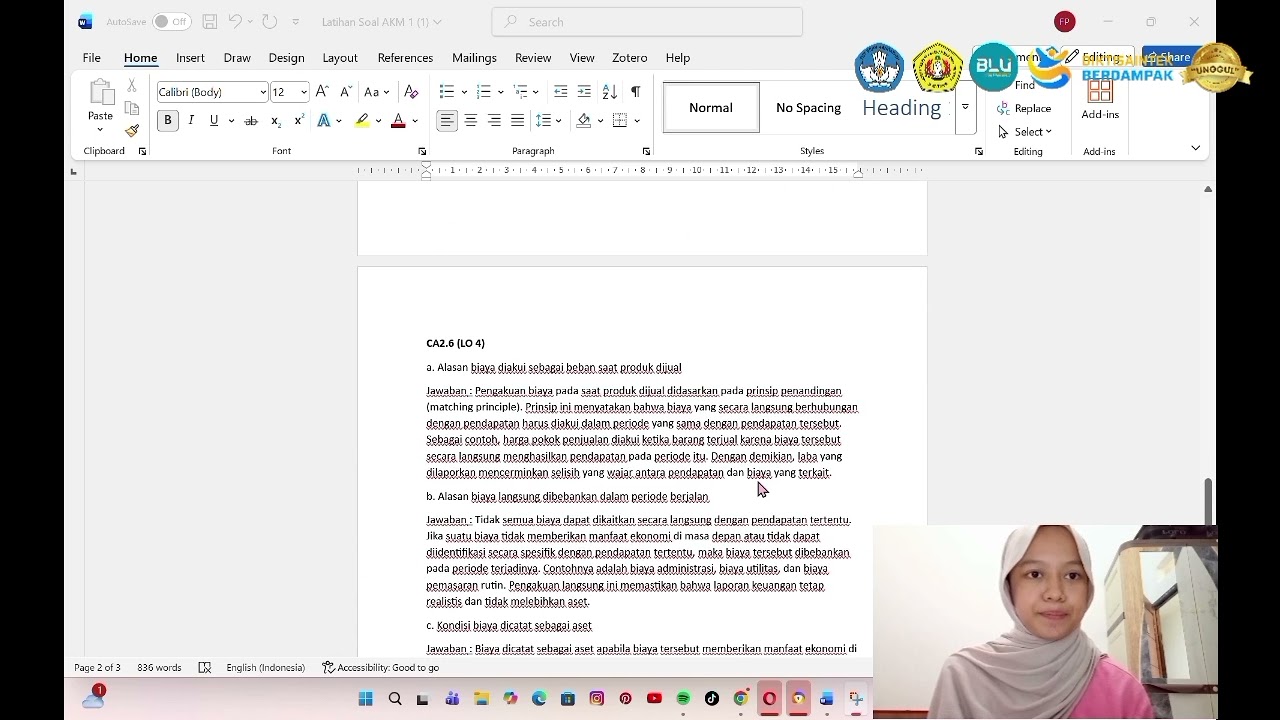1280x720 pixels.
Task: Apply strikethrough formatting
Action: (x=251, y=121)
